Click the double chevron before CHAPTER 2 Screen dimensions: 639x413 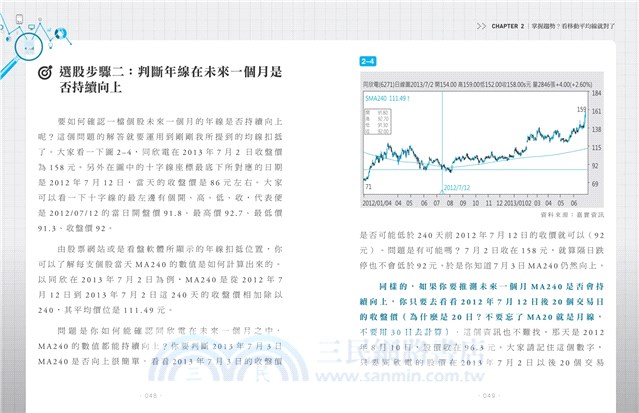pyautogui.click(x=481, y=26)
